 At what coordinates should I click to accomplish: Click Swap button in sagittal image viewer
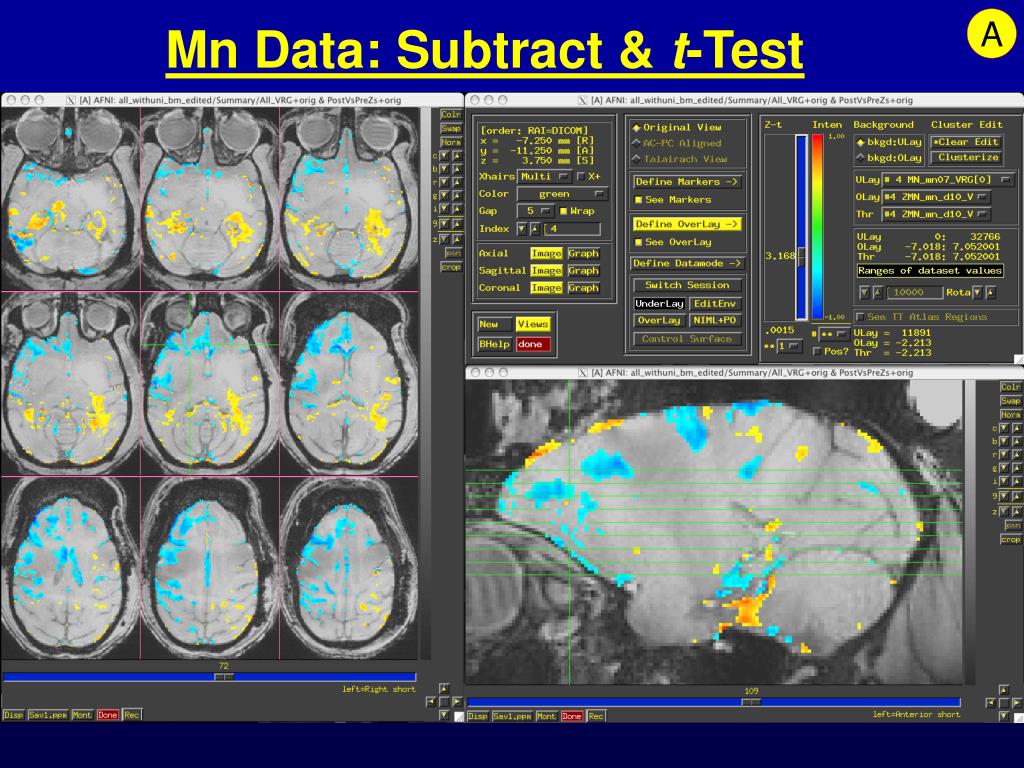[x=1010, y=401]
